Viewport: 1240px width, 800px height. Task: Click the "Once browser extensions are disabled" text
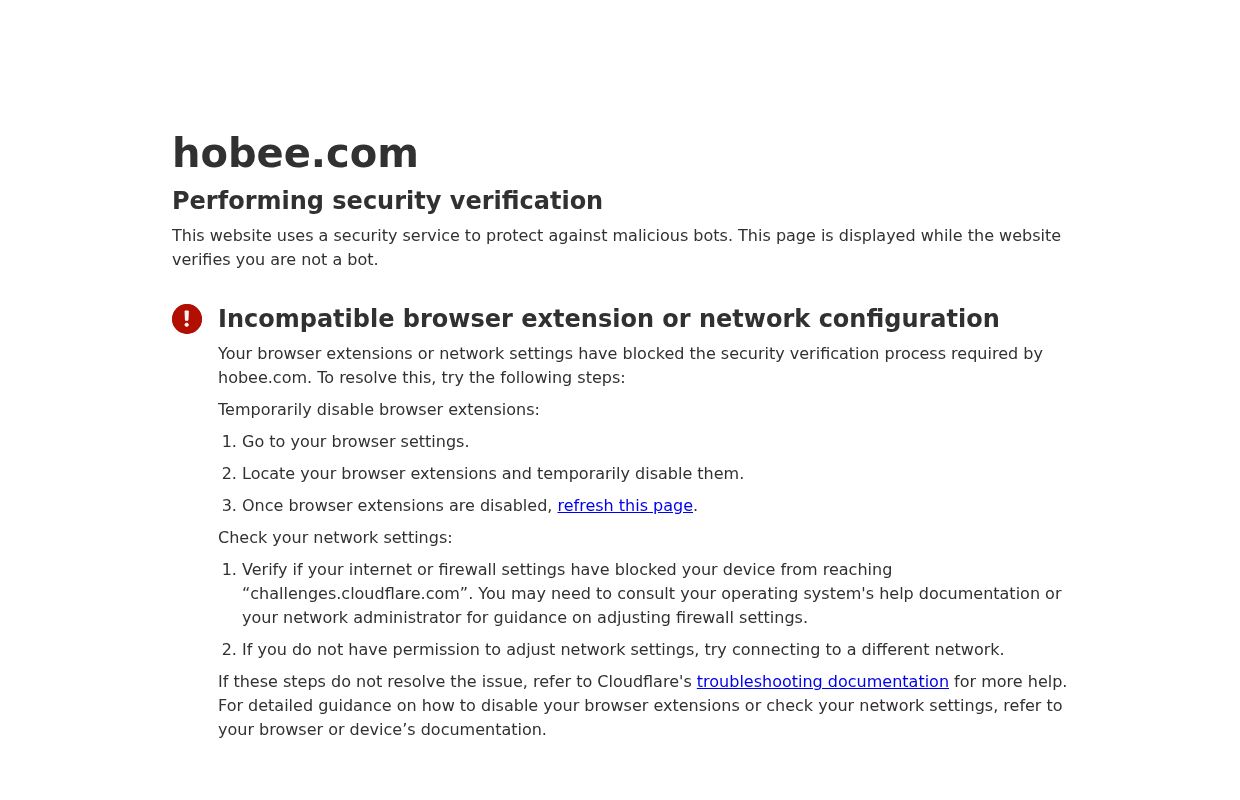tap(397, 506)
